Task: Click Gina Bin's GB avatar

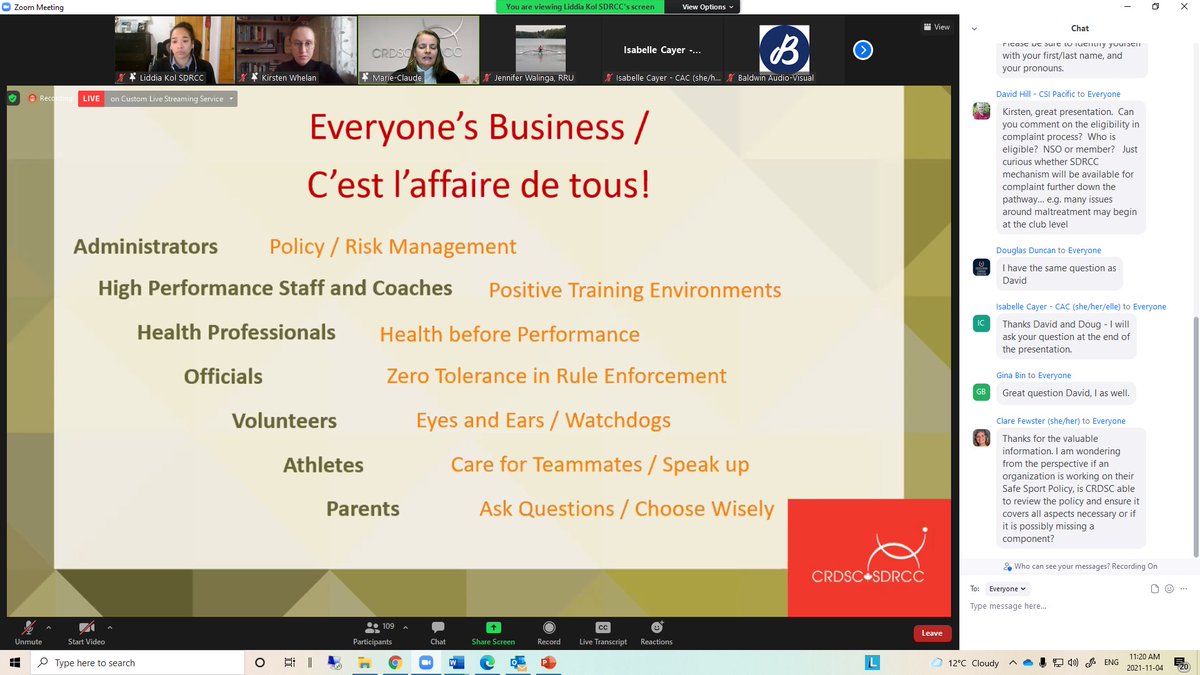Action: [x=982, y=392]
